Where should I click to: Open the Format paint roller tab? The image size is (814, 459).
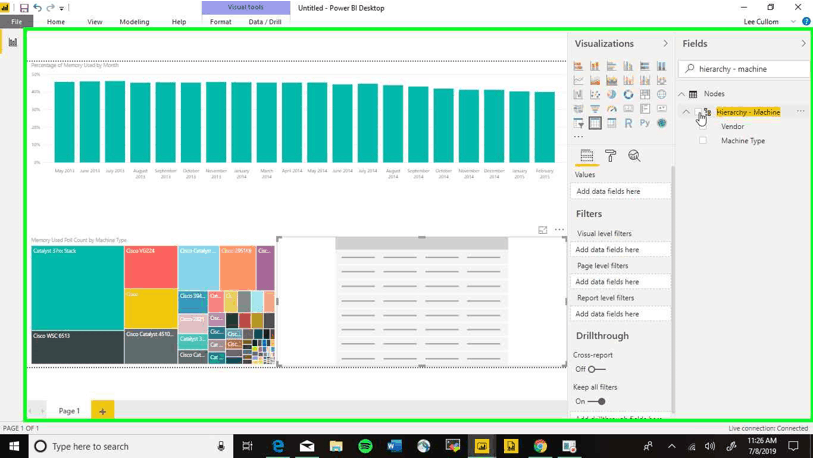[610, 155]
